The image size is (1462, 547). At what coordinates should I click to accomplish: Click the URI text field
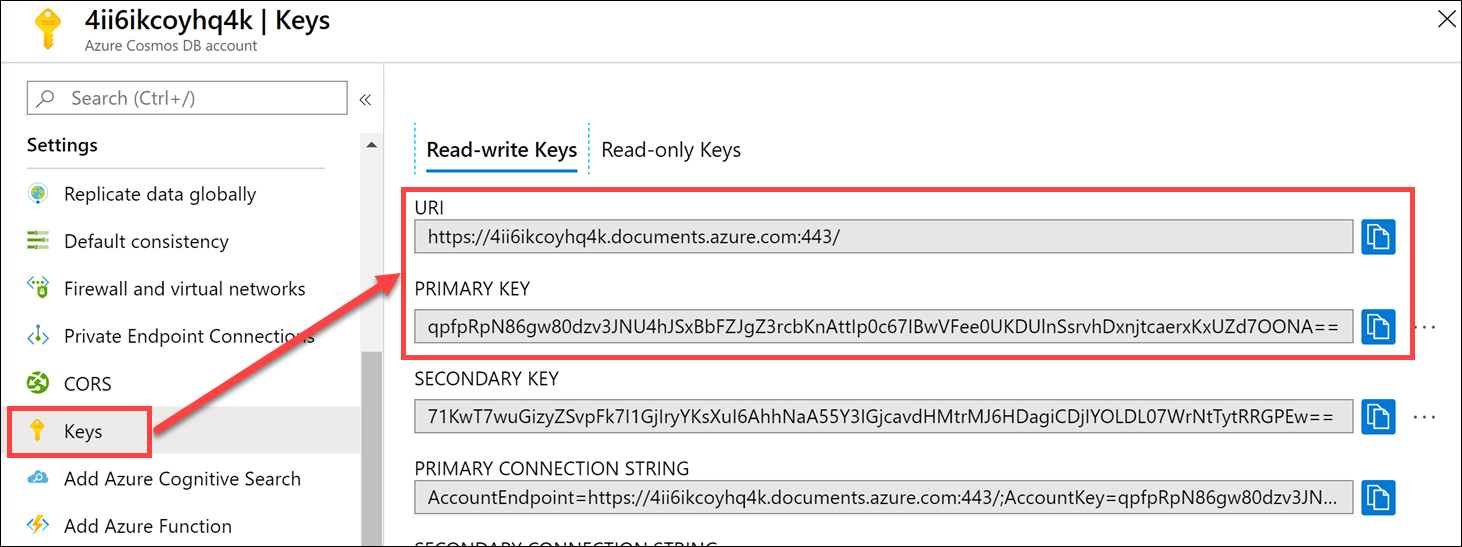coord(883,237)
